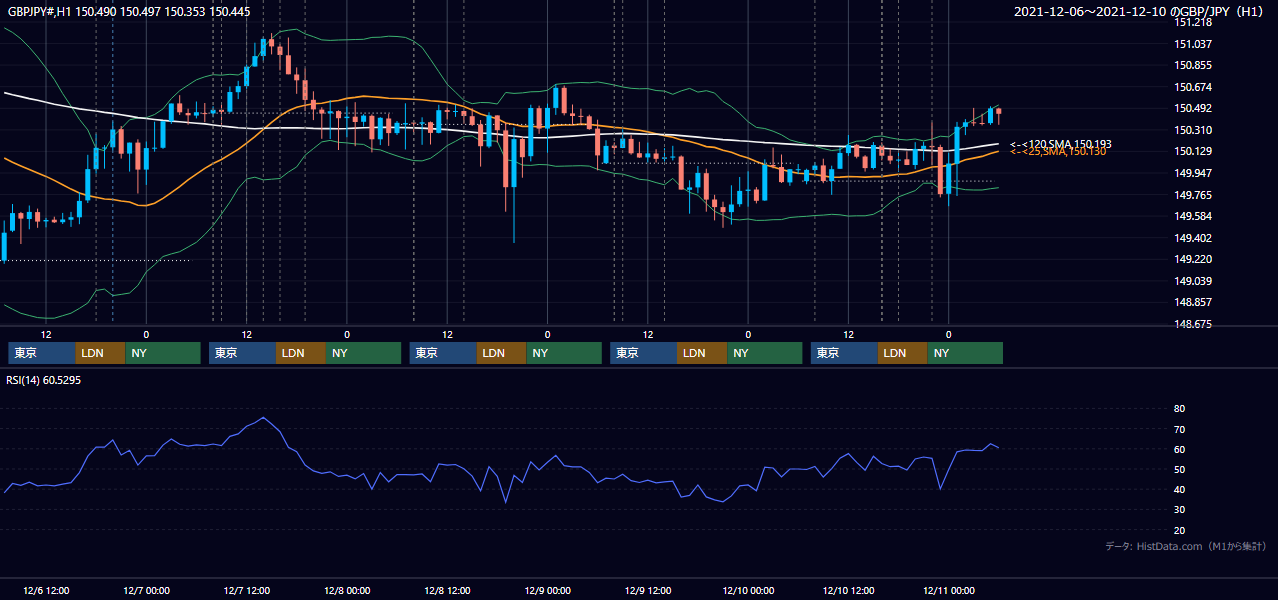1278x600 pixels.
Task: Click the LDN session box for 12/10
Action: coord(903,353)
